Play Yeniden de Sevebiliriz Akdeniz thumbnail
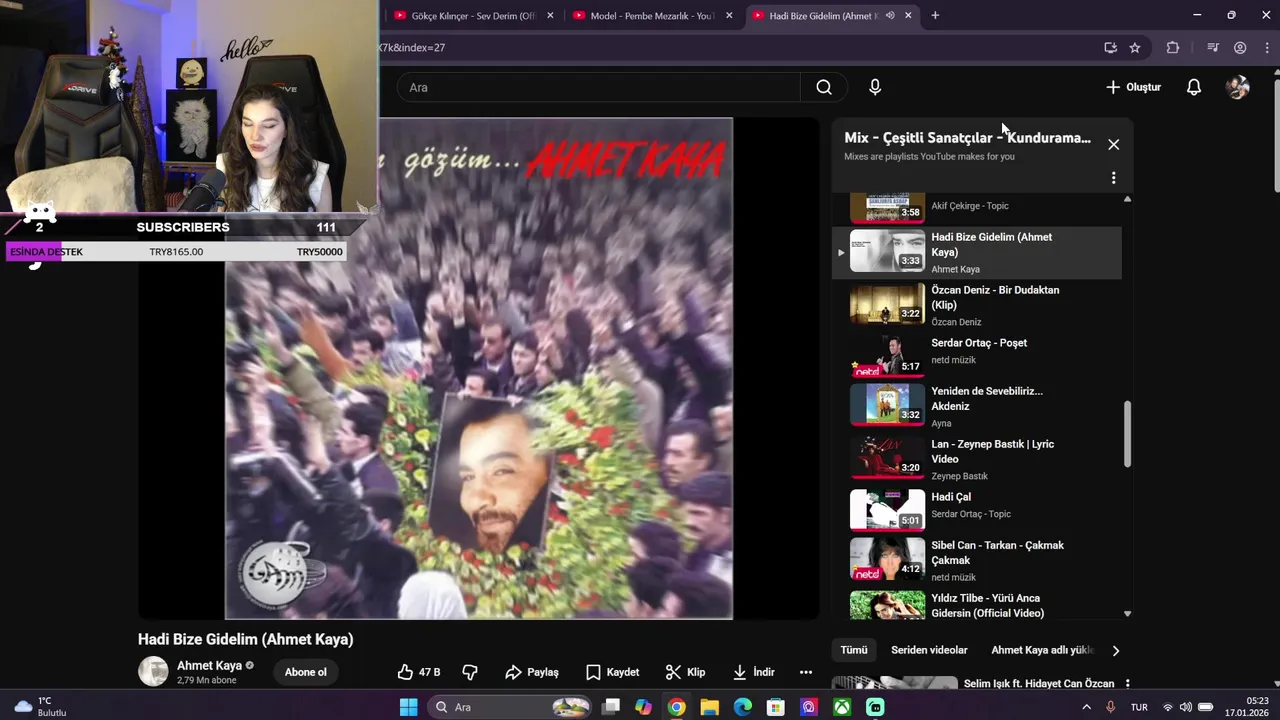This screenshot has width=1280, height=720. 887,403
